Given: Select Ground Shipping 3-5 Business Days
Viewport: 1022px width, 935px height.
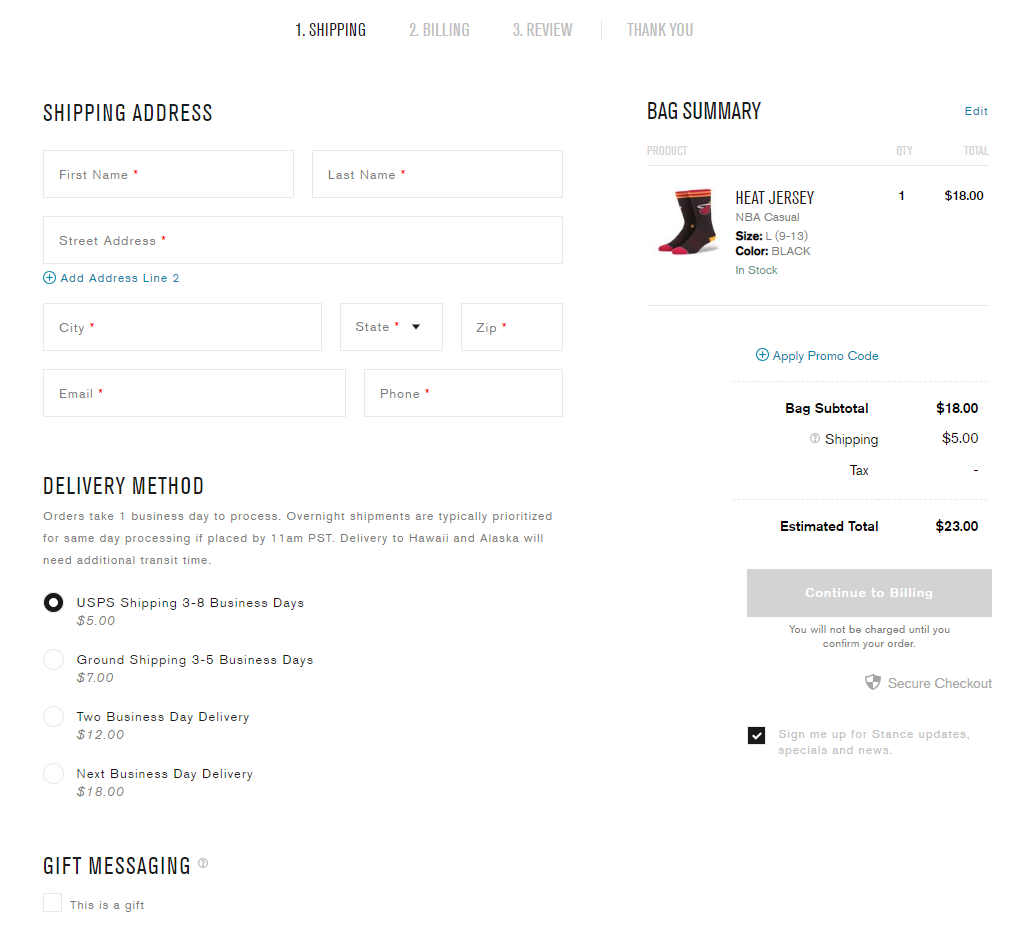Looking at the screenshot, I should 53,659.
